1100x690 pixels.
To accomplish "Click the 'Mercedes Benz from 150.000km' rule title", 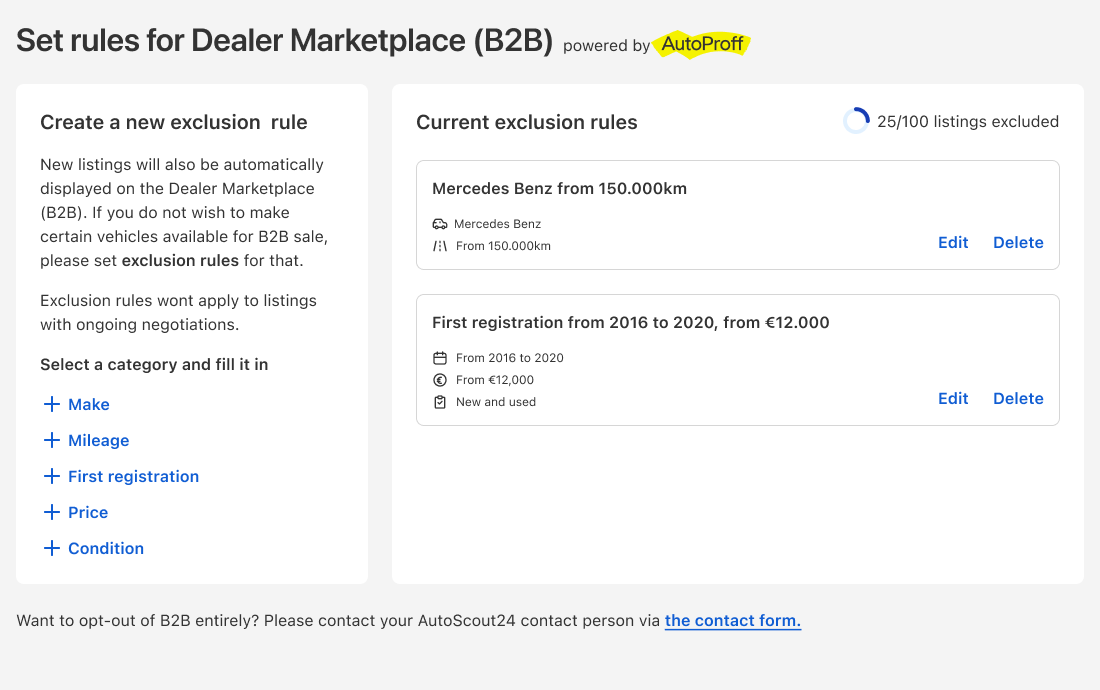I will (x=559, y=189).
